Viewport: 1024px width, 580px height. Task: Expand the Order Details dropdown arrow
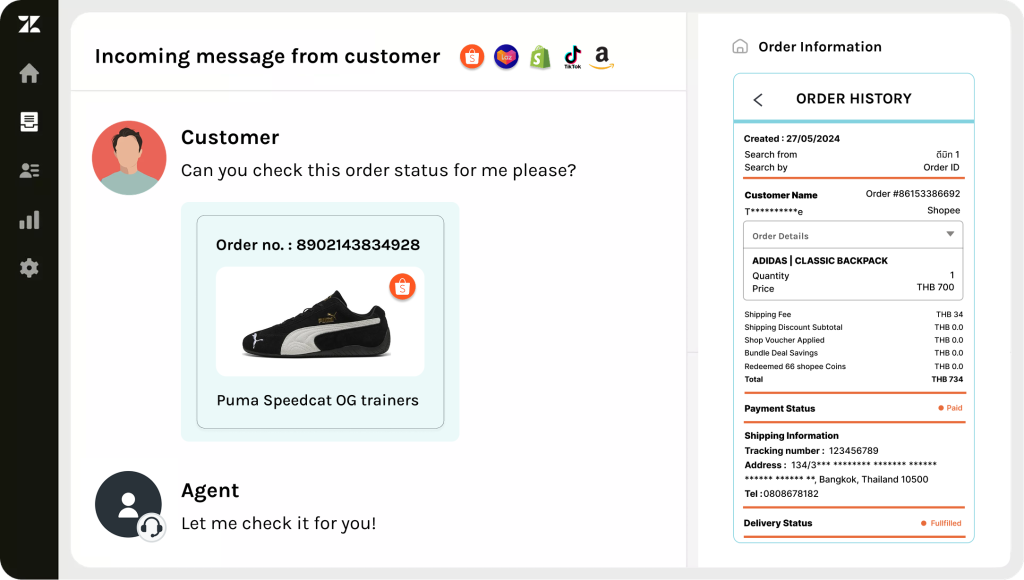[x=950, y=234]
